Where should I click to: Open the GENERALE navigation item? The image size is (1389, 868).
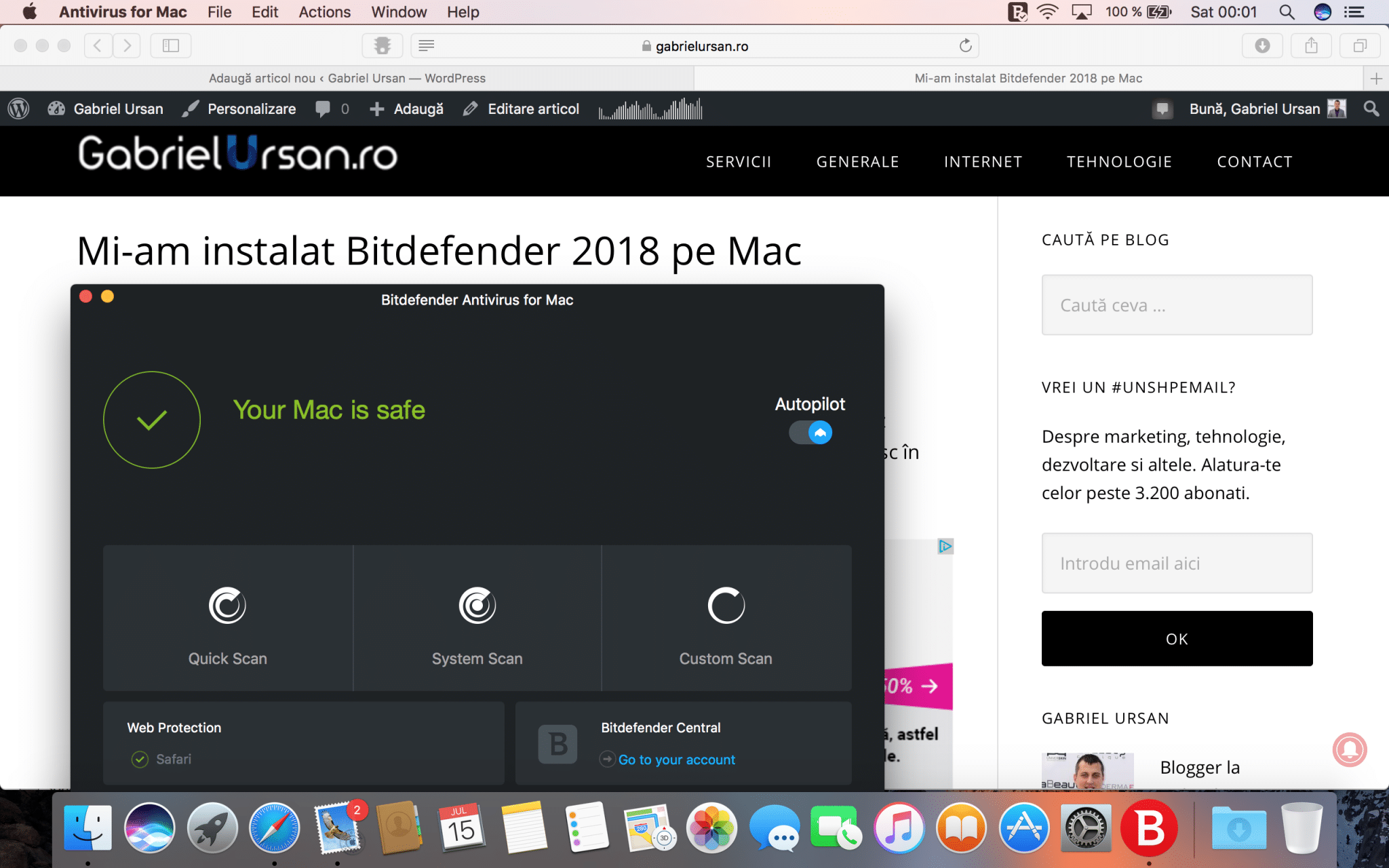click(x=857, y=161)
